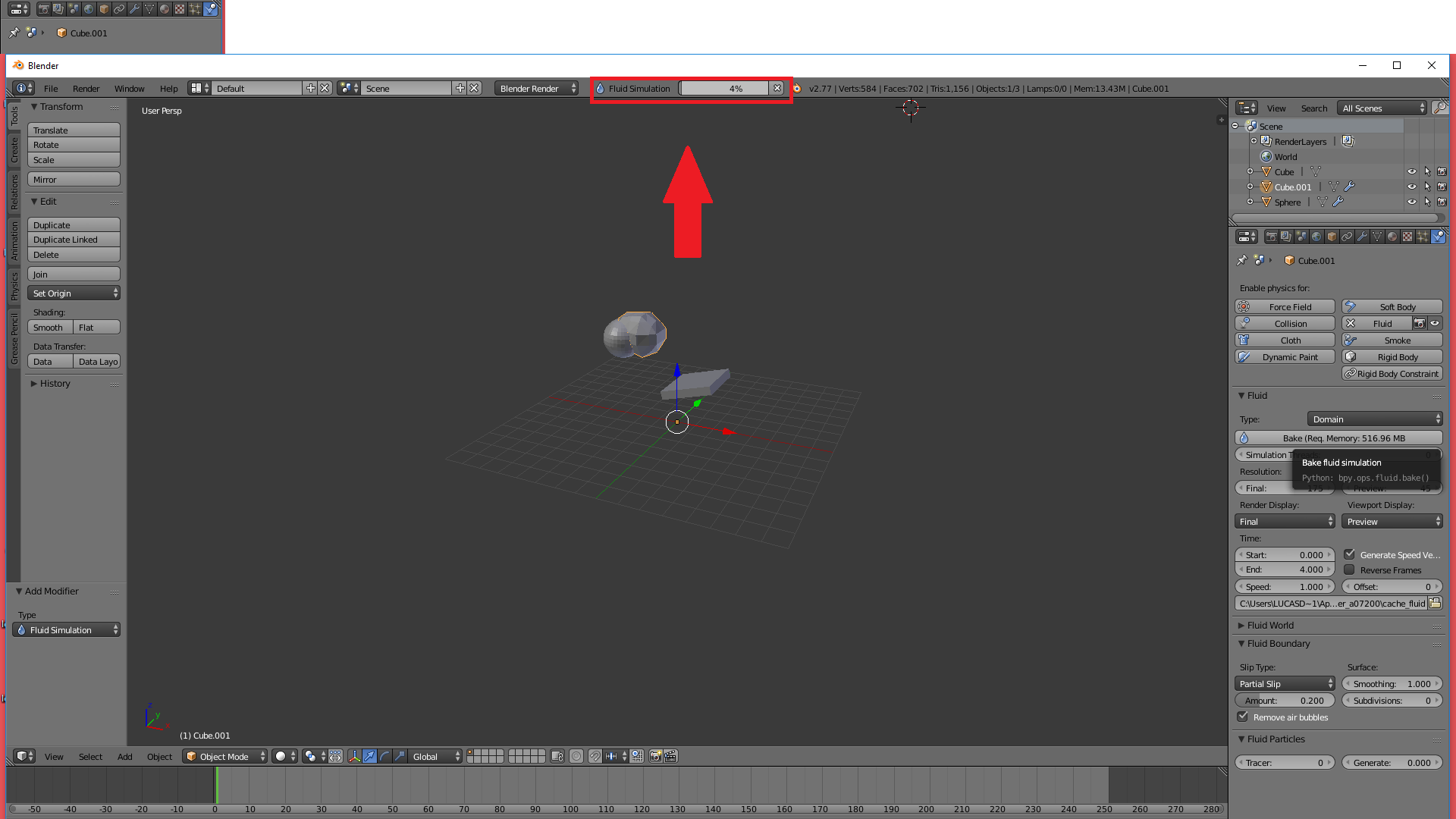Open the World properties tab
Screen dimensions: 1456x819
tap(1316, 237)
